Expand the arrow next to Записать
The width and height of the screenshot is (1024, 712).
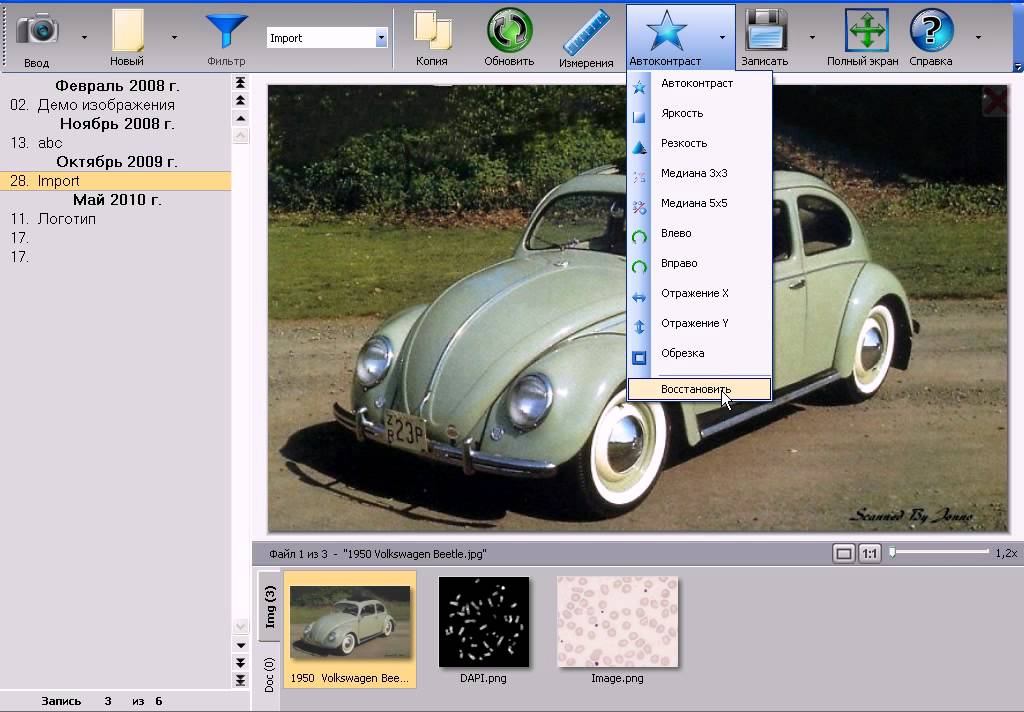[812, 37]
